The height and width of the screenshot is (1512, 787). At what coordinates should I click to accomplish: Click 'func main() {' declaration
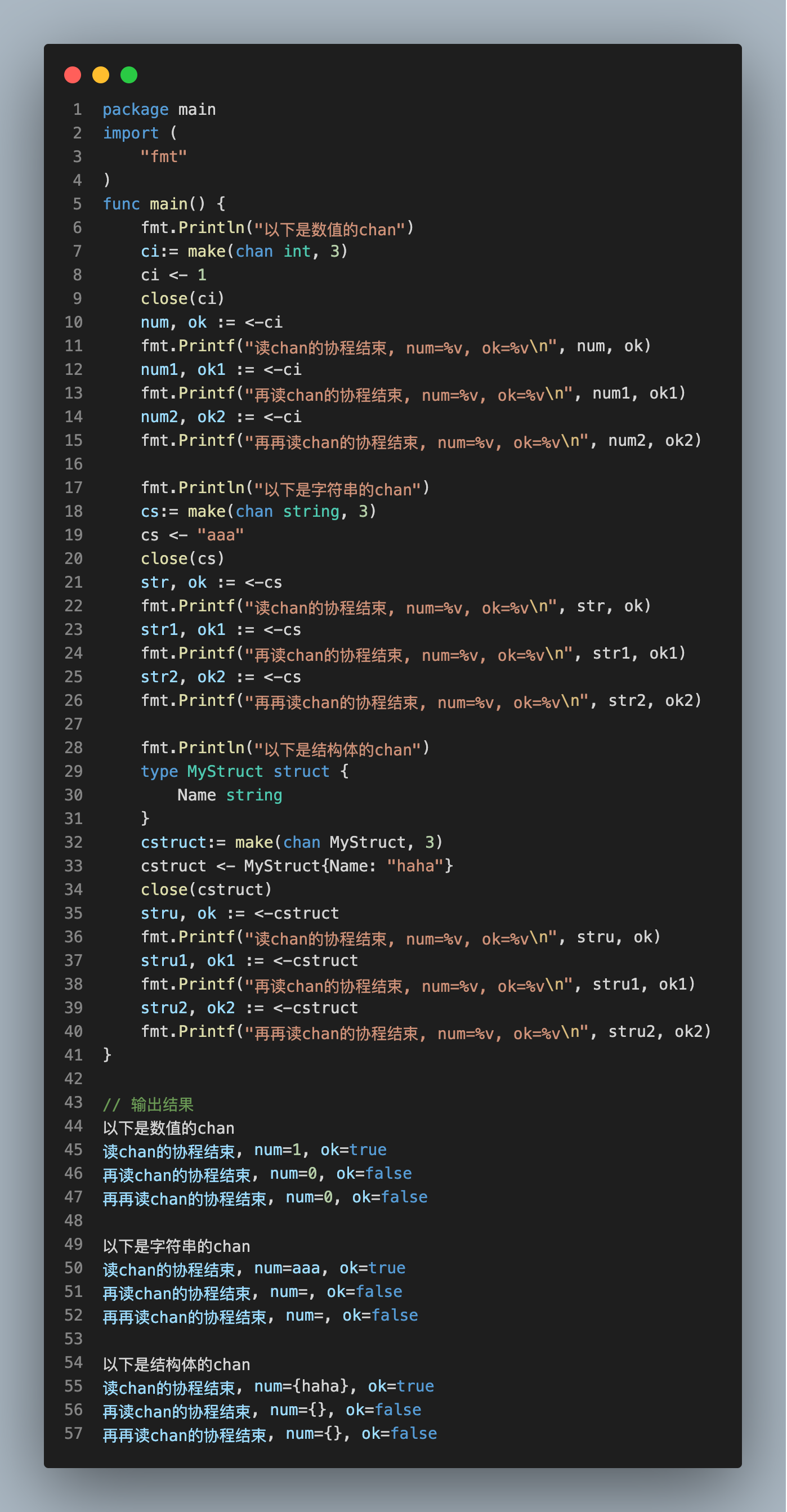tap(164, 204)
